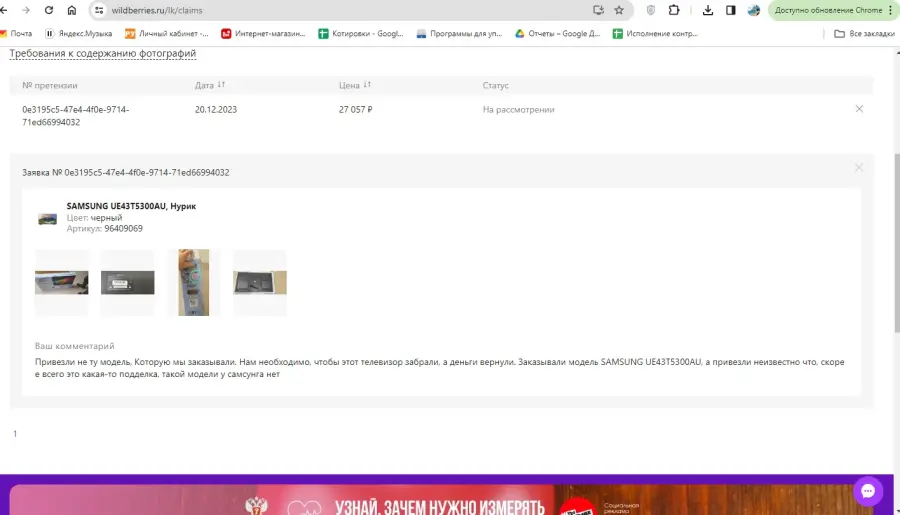900x515 pixels.
Task: Open the shield extension icon
Action: click(x=650, y=10)
